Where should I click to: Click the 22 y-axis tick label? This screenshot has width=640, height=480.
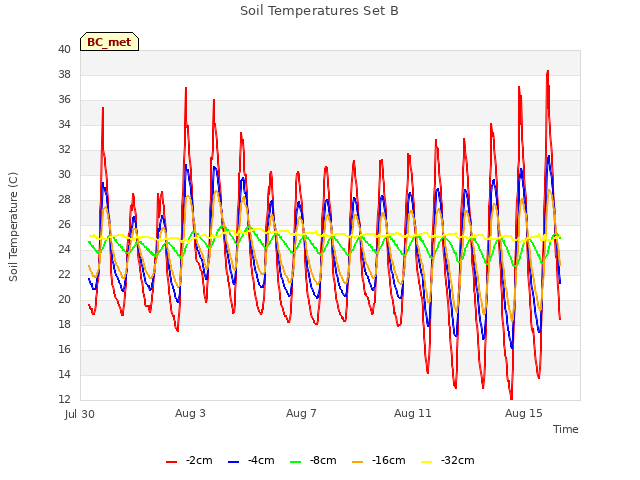pyautogui.click(x=64, y=275)
